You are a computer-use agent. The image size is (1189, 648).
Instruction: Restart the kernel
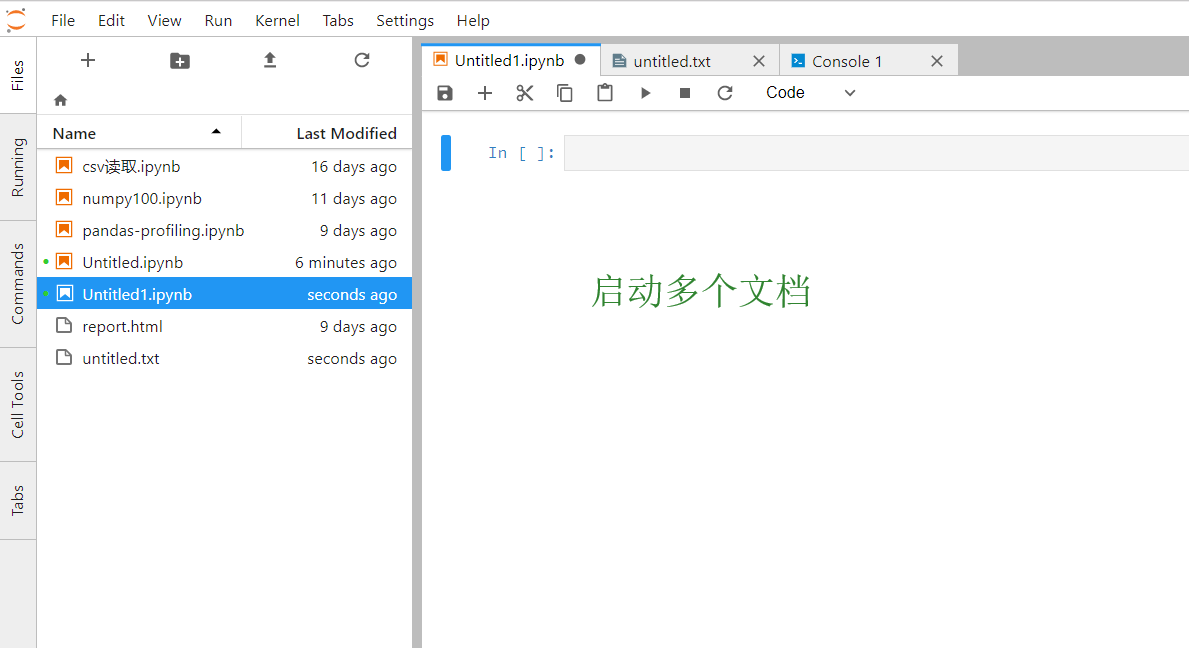725,92
